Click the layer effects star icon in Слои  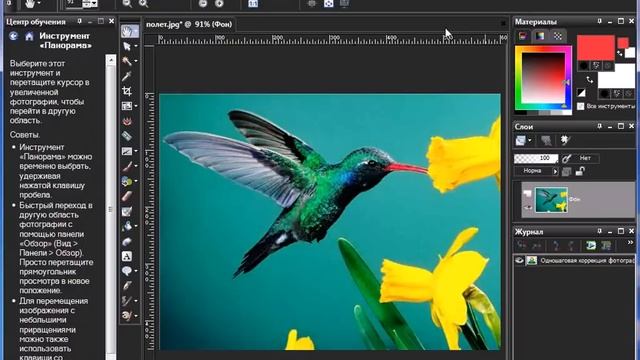coord(565,140)
